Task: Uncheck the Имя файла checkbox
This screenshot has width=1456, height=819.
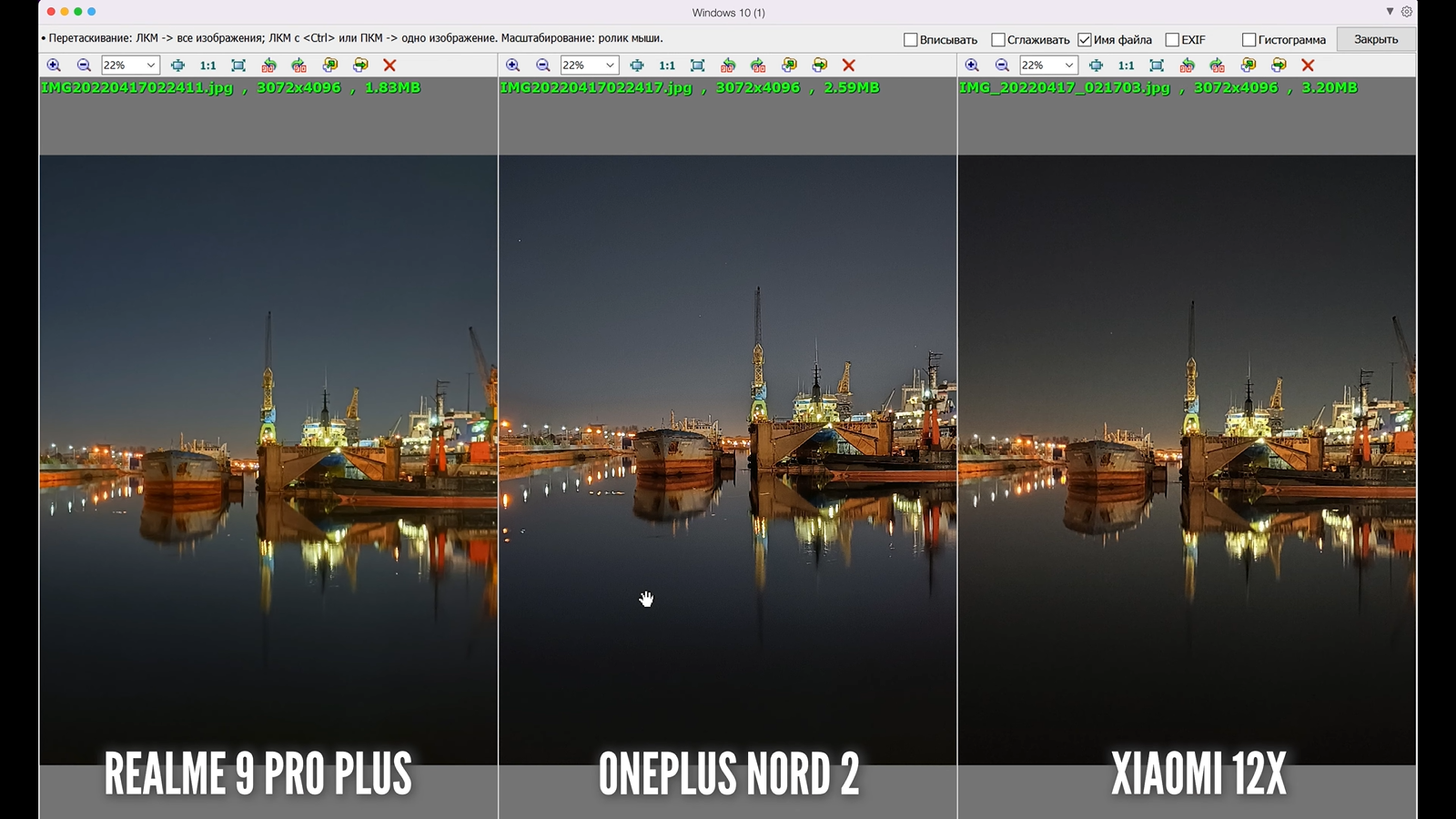Action: (1084, 40)
